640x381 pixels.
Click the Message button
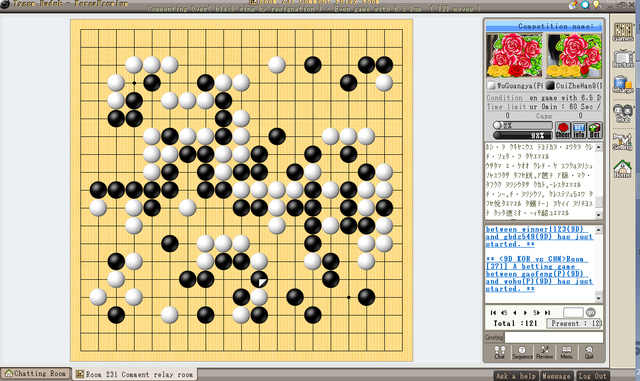point(557,376)
